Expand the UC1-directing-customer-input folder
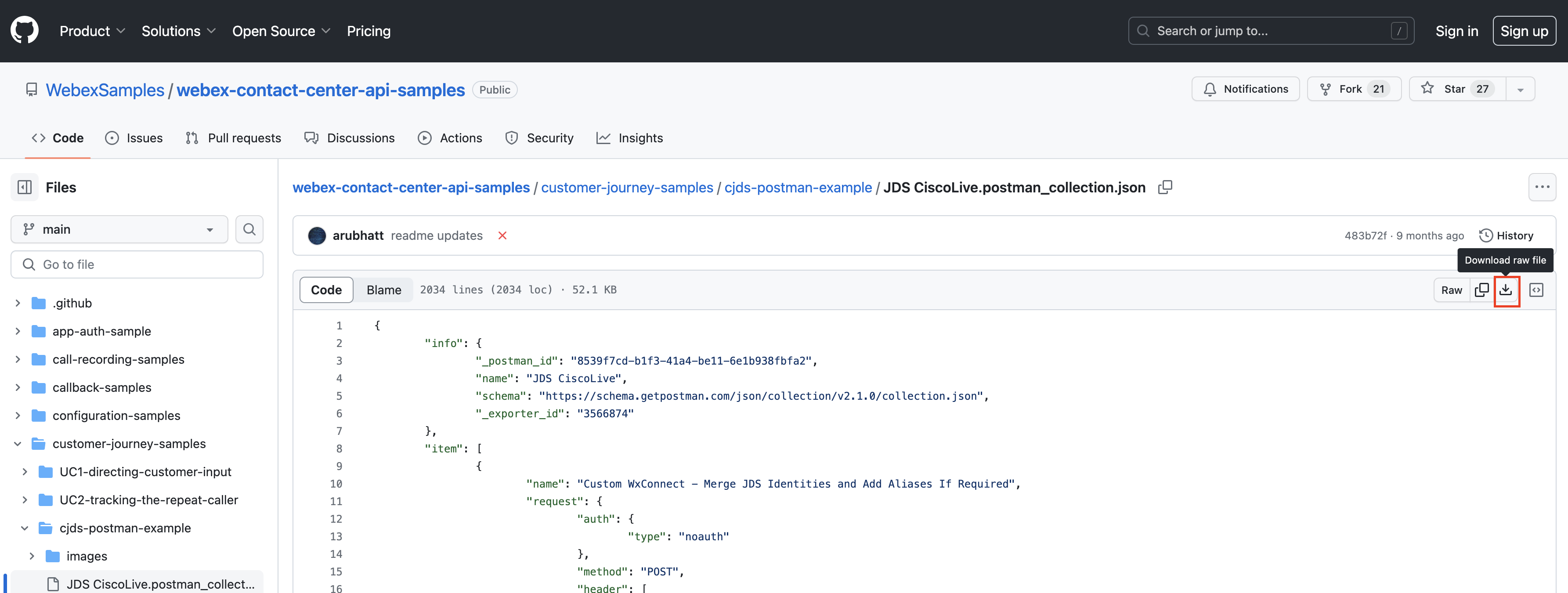The width and height of the screenshot is (1568, 593). point(25,472)
